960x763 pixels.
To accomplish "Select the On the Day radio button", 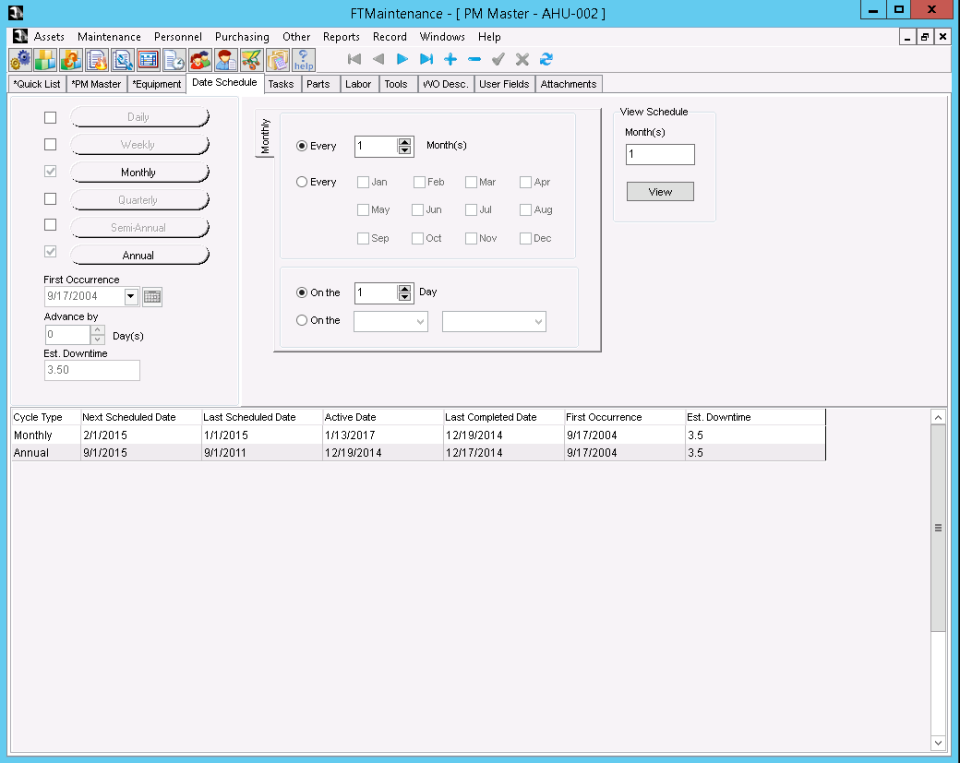I will point(301,293).
